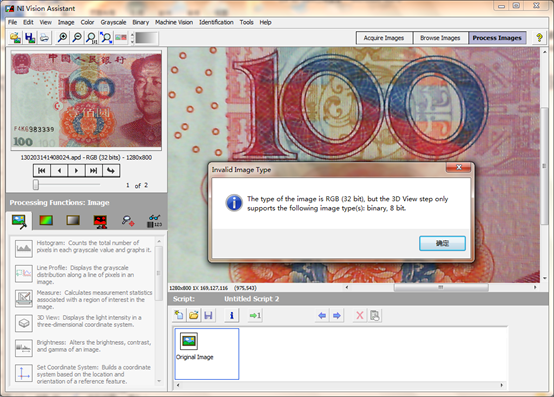Select the Original Image script step
This screenshot has width=554, height=397.
click(x=207, y=354)
